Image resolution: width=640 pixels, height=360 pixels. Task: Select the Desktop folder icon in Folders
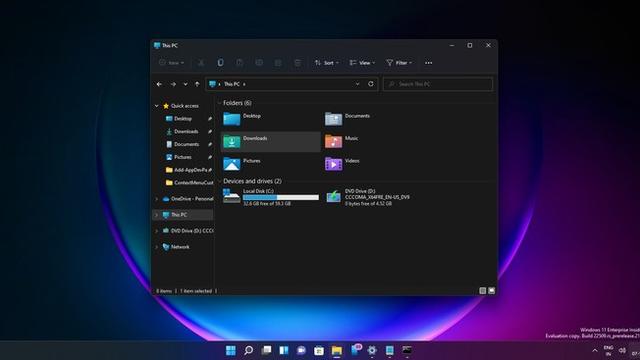(x=231, y=119)
